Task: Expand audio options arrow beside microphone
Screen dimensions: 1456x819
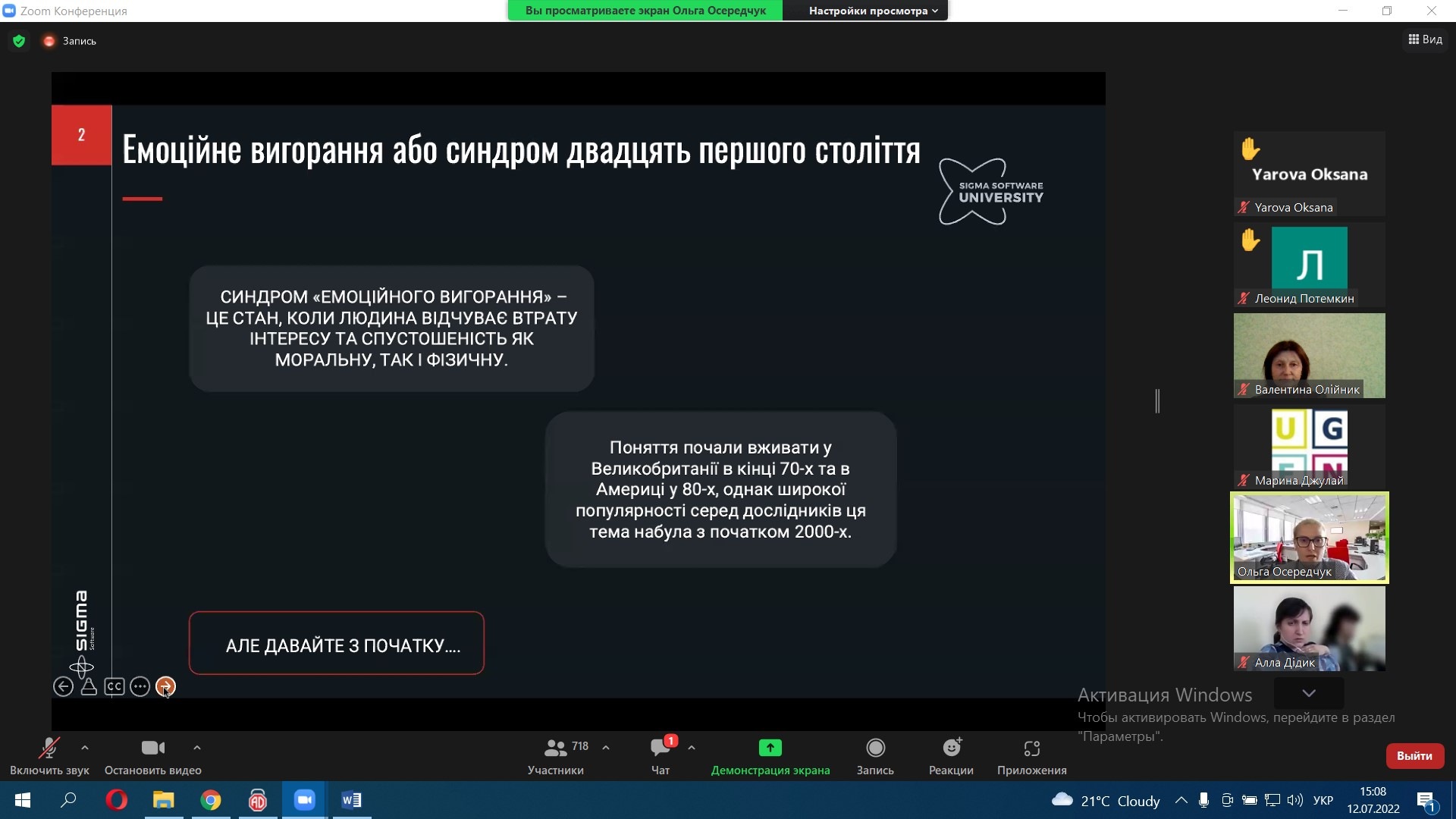Action: [85, 748]
